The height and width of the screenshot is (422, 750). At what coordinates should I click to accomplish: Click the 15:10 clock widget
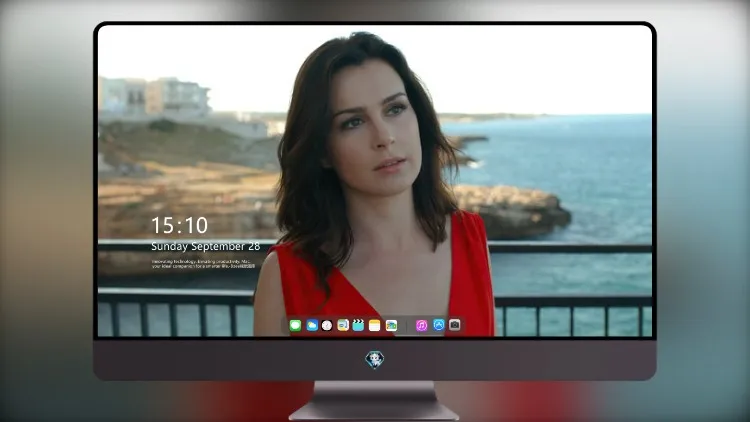tap(179, 225)
